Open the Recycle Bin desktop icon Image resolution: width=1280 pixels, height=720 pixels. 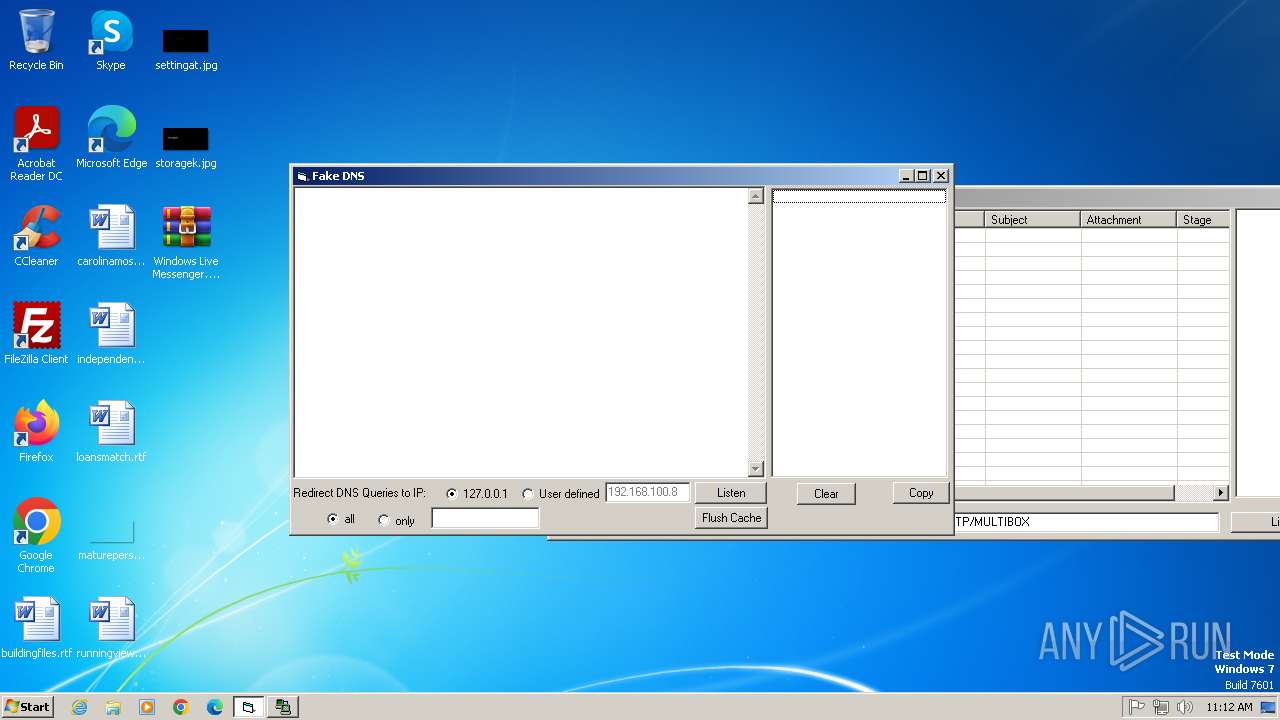tap(36, 40)
